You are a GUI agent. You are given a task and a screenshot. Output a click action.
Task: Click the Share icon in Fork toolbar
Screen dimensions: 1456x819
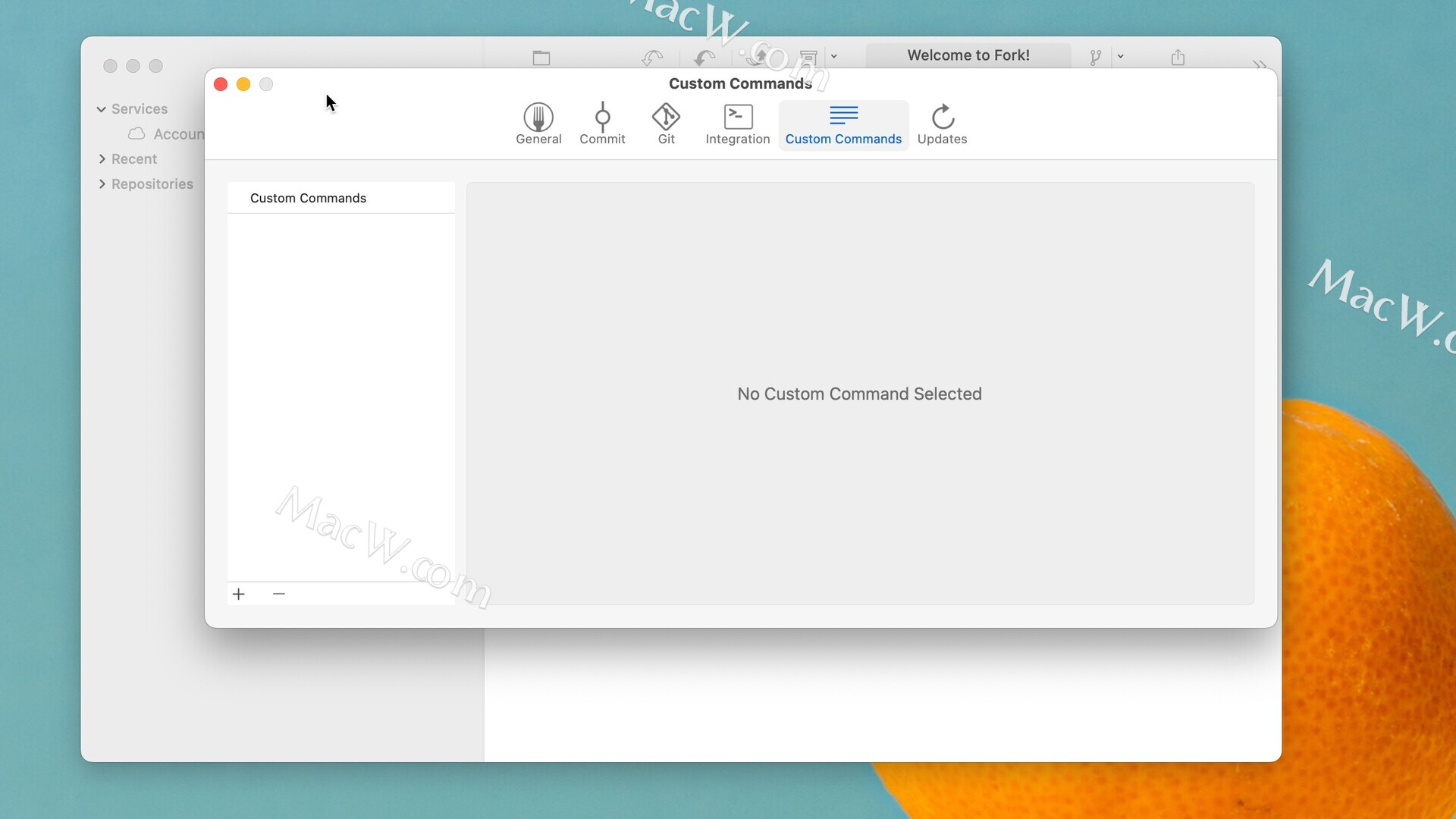pyautogui.click(x=1178, y=58)
